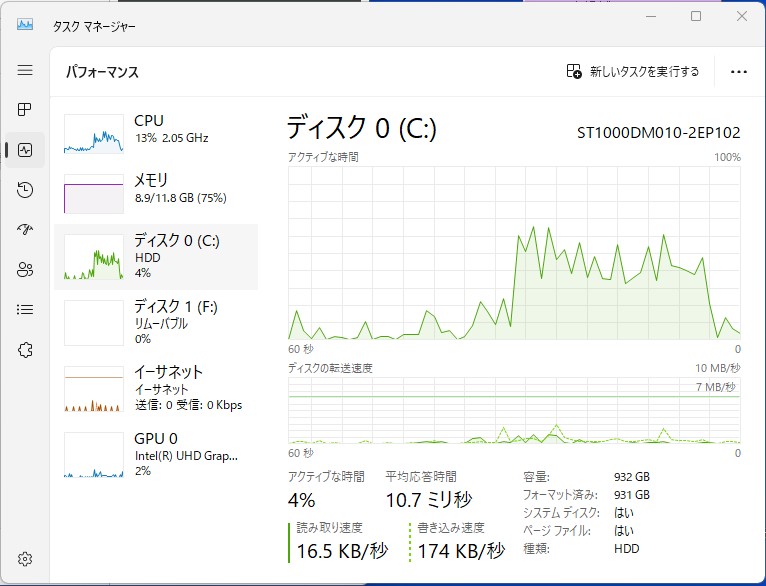Open the hamburger navigation menu
This screenshot has height=586, width=766.
point(25,70)
